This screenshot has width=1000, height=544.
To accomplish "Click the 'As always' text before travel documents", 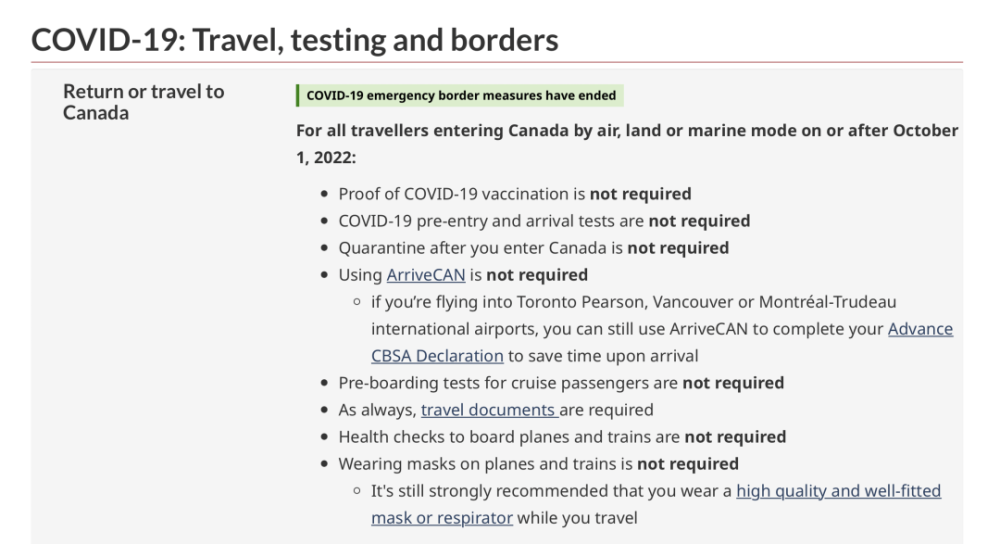I will pos(378,410).
